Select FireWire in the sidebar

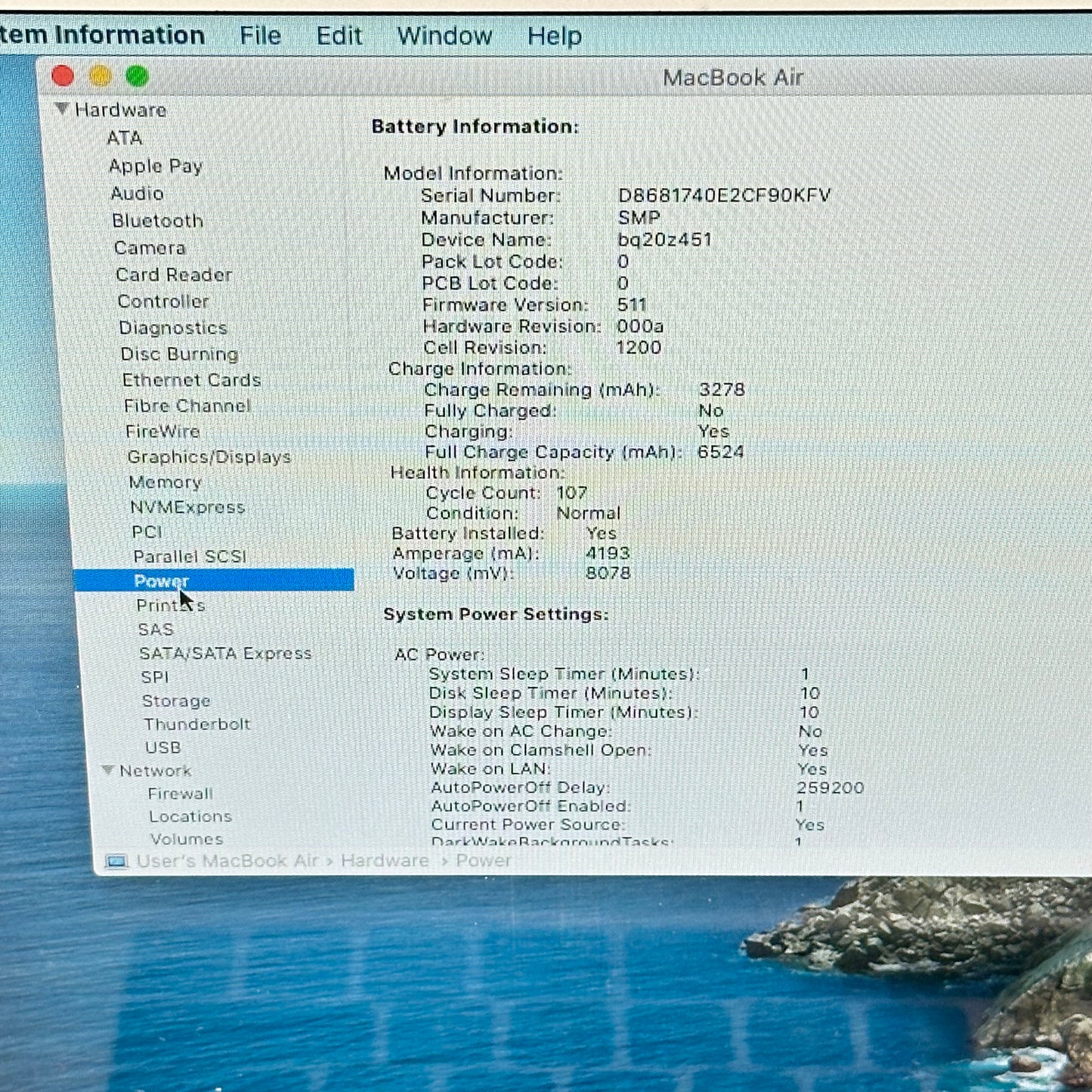click(x=162, y=432)
